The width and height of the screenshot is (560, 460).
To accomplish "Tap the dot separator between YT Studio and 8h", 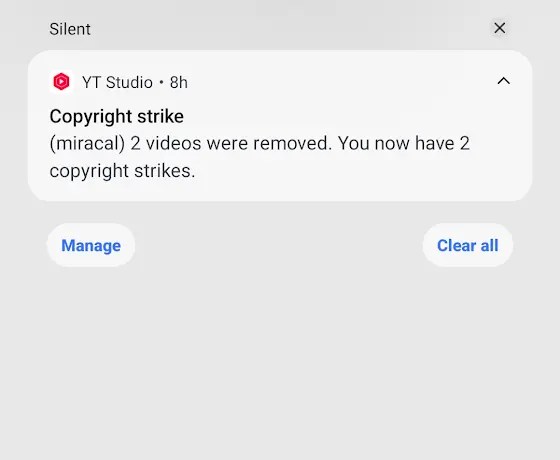I will click(161, 82).
